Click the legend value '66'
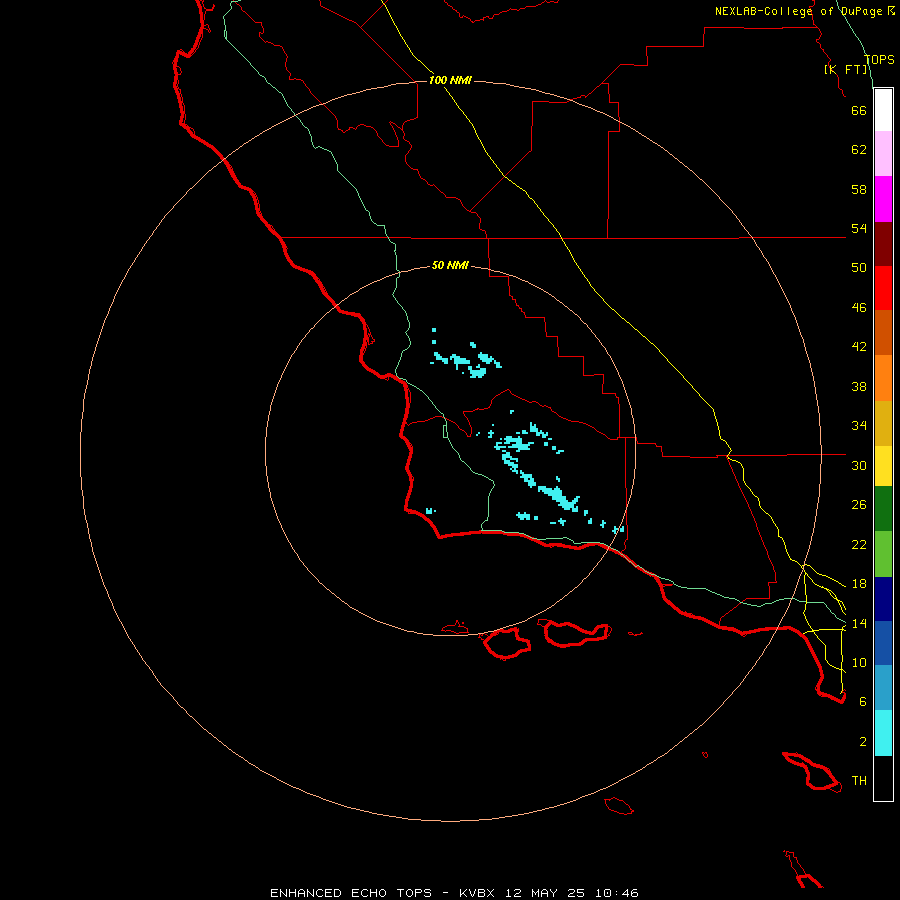 coord(859,110)
